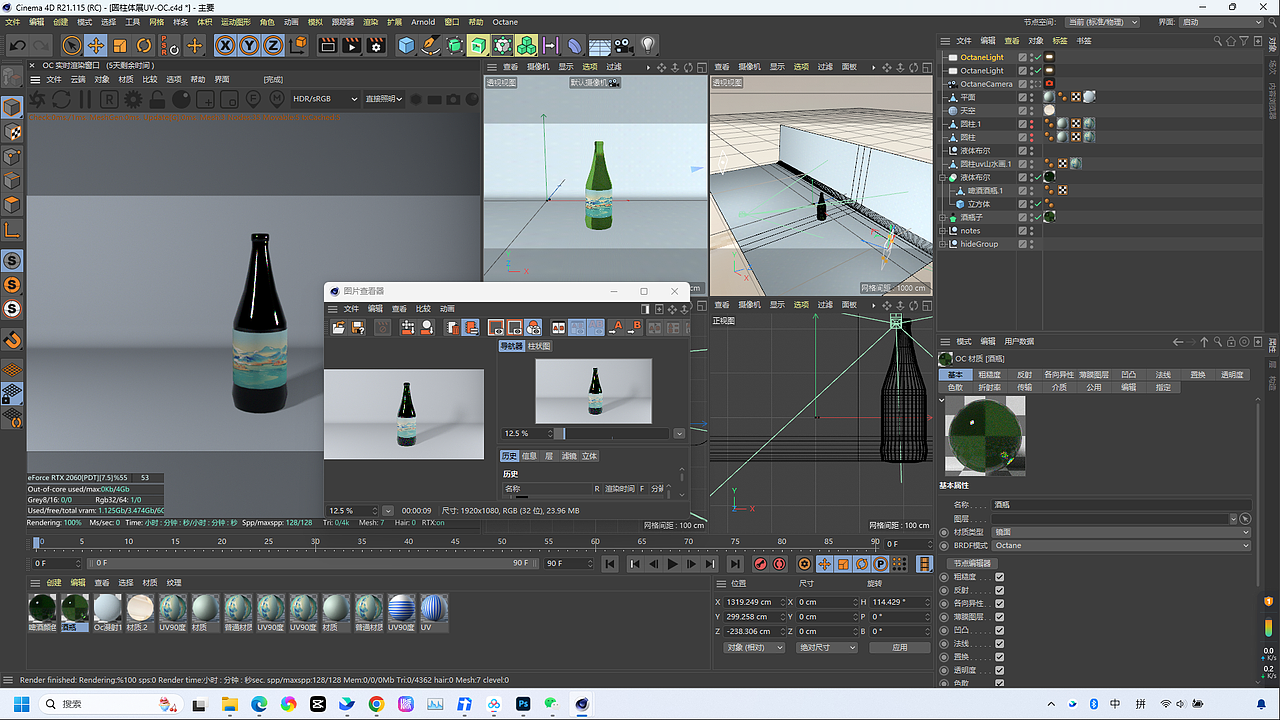Select the Move tool in the toolbar
The width and height of the screenshot is (1280, 720).
(96, 44)
